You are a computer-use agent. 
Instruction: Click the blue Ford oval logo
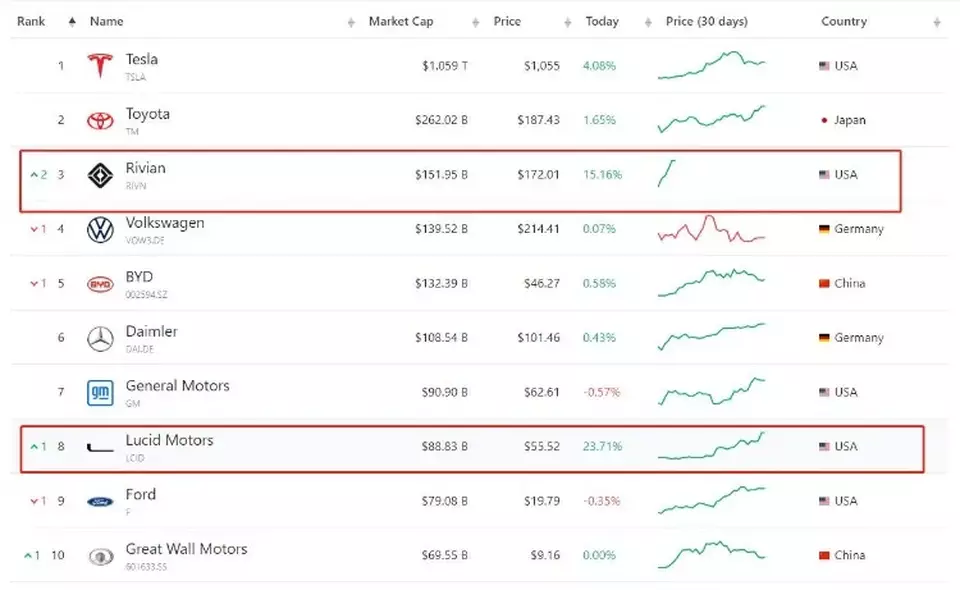[100, 502]
